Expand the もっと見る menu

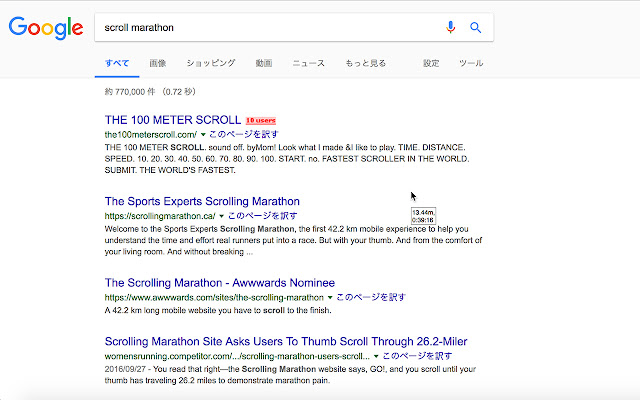click(x=366, y=63)
